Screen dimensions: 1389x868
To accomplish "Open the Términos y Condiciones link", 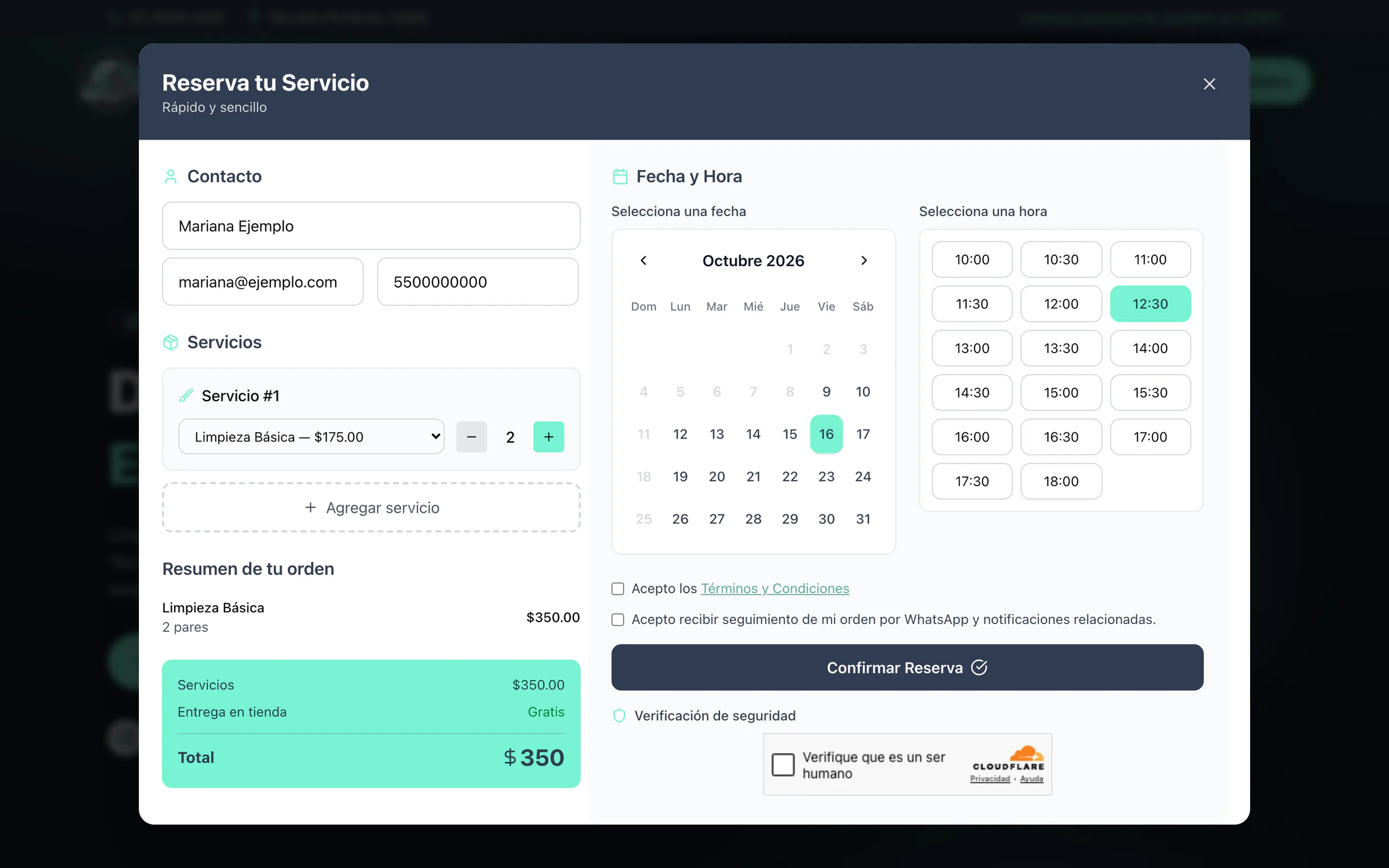I will (775, 589).
